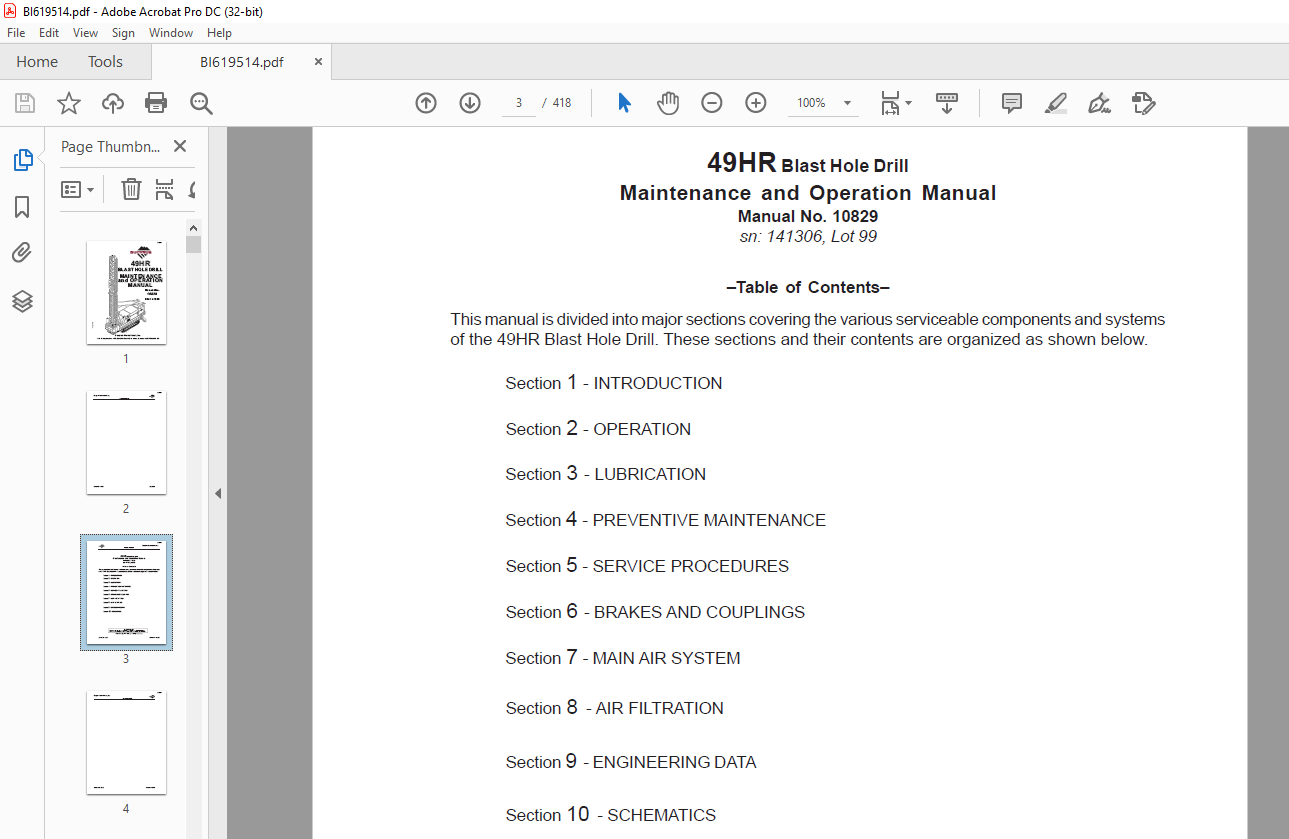This screenshot has width=1289, height=839.
Task: Zoom out with the minus circle
Action: (712, 103)
